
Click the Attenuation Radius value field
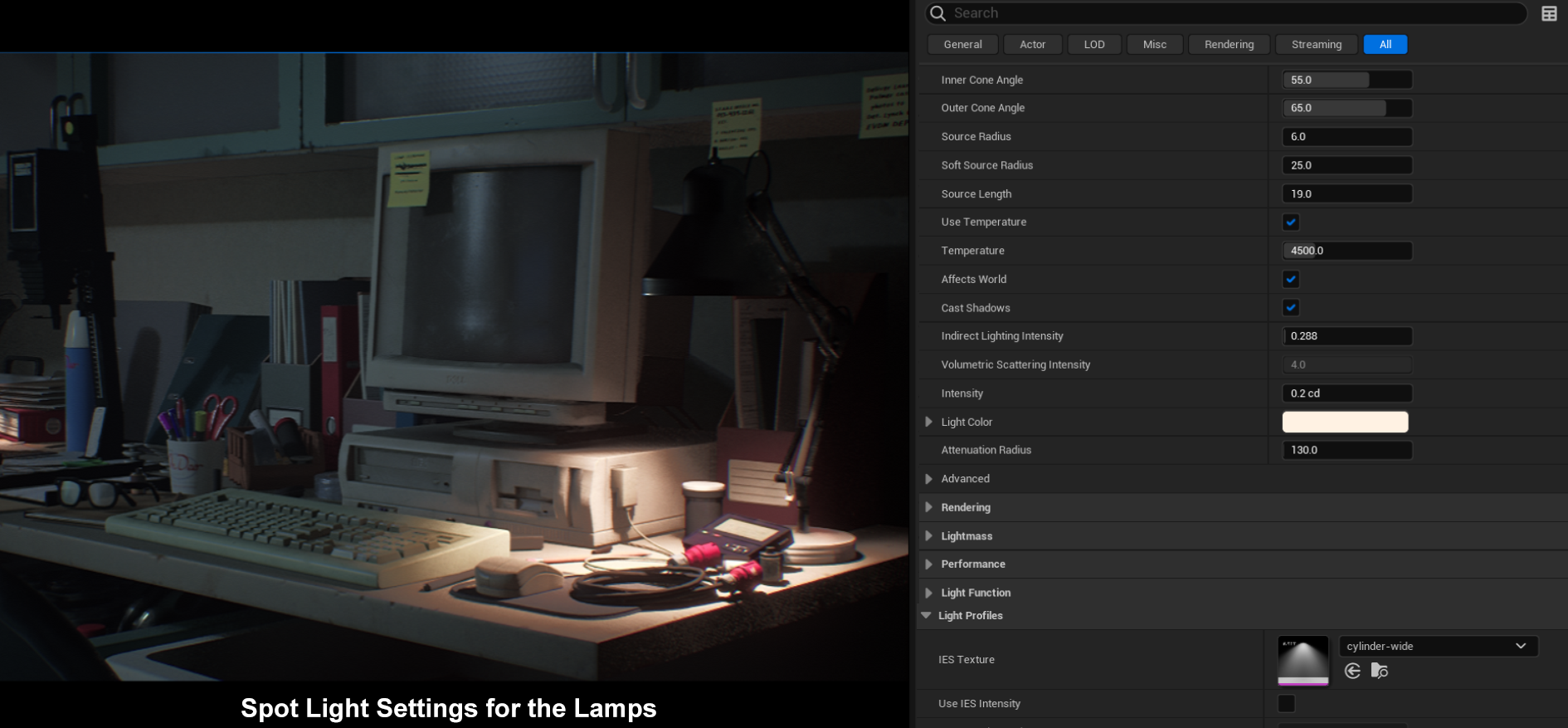click(x=1347, y=450)
